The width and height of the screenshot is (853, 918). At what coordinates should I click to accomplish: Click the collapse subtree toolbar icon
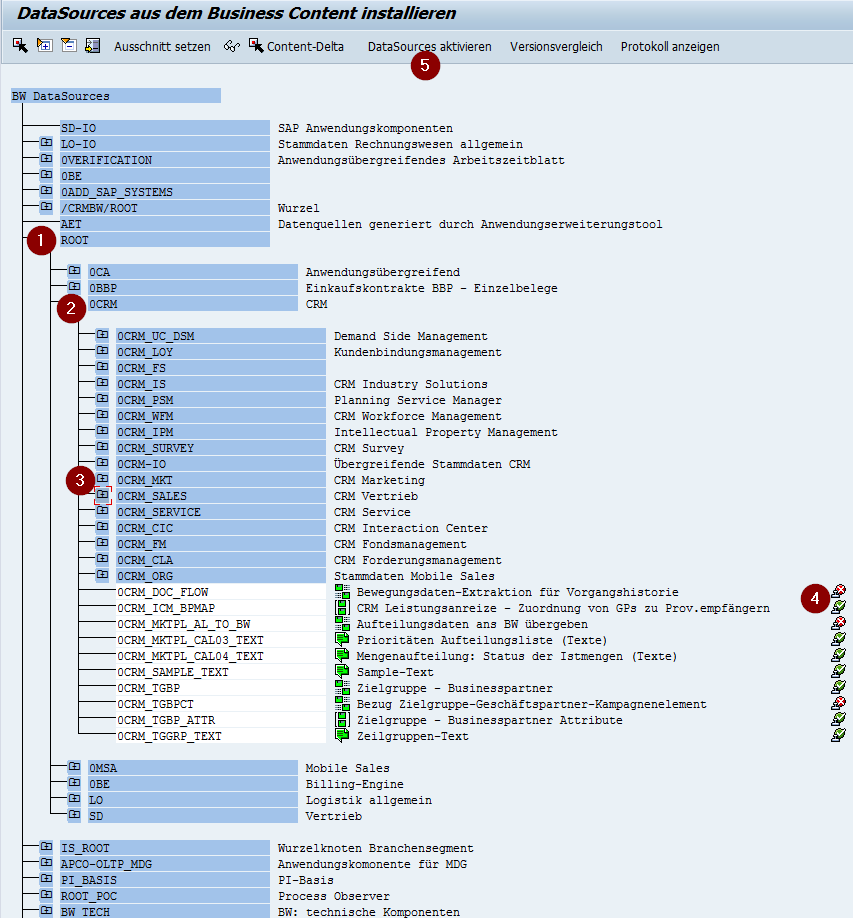point(68,45)
